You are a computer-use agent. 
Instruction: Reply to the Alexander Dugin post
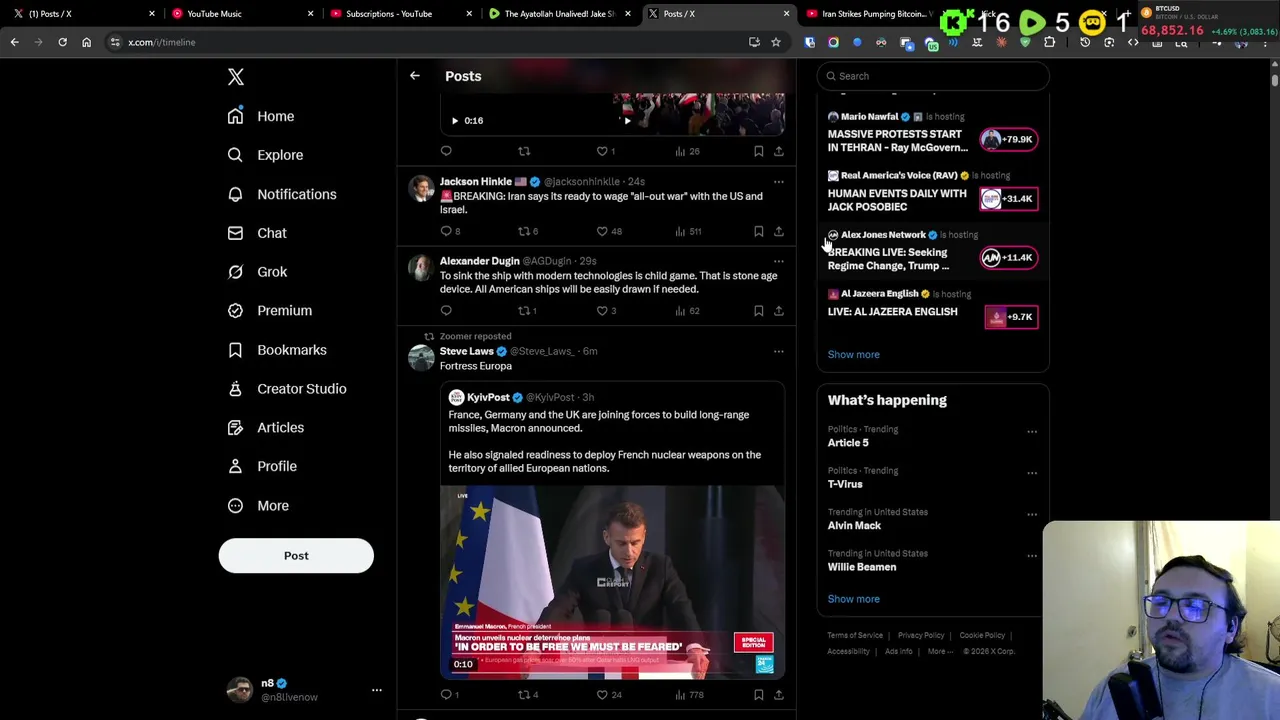coord(446,311)
